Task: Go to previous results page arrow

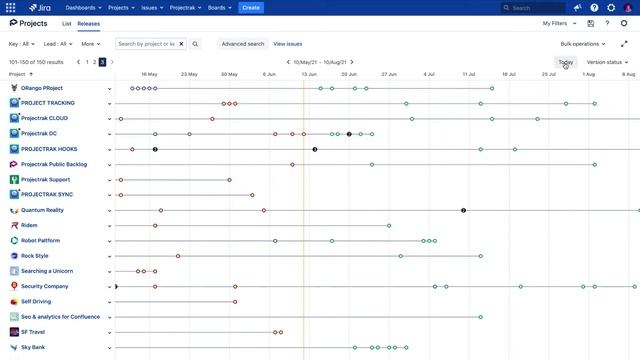Action: click(x=78, y=62)
